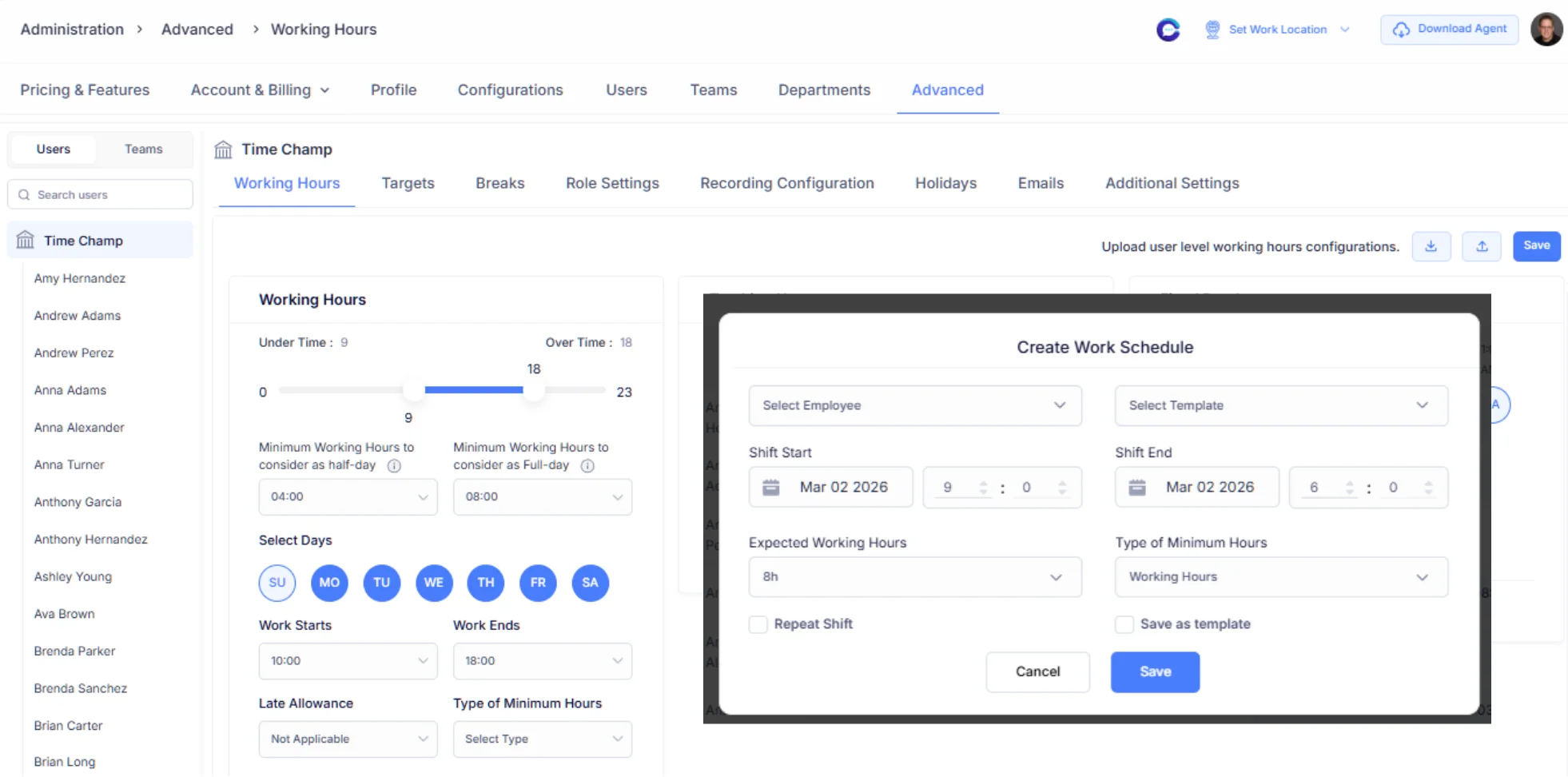
Task: Open the Departments section
Action: (x=824, y=90)
